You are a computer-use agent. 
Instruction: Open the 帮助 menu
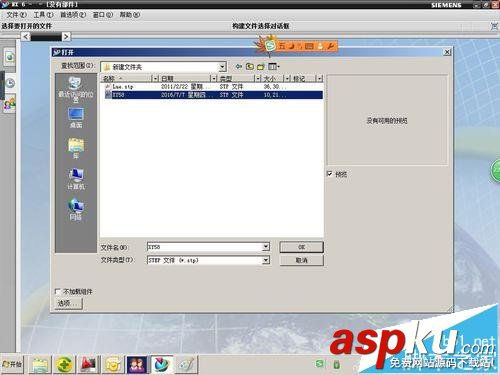[130, 15]
